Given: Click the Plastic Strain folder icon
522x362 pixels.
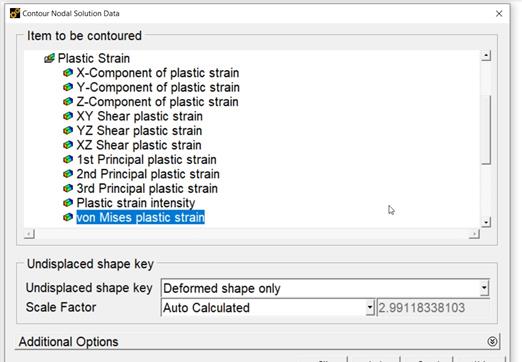Looking at the screenshot, I should pos(49,59).
